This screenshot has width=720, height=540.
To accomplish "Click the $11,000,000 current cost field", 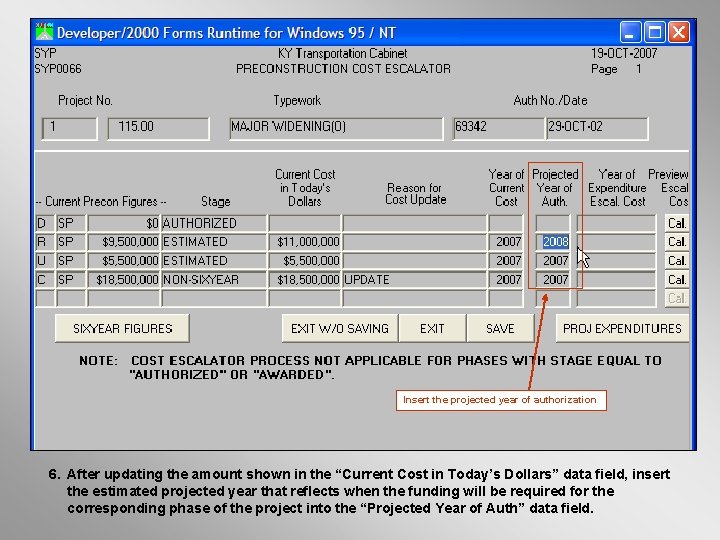I will pos(305,242).
